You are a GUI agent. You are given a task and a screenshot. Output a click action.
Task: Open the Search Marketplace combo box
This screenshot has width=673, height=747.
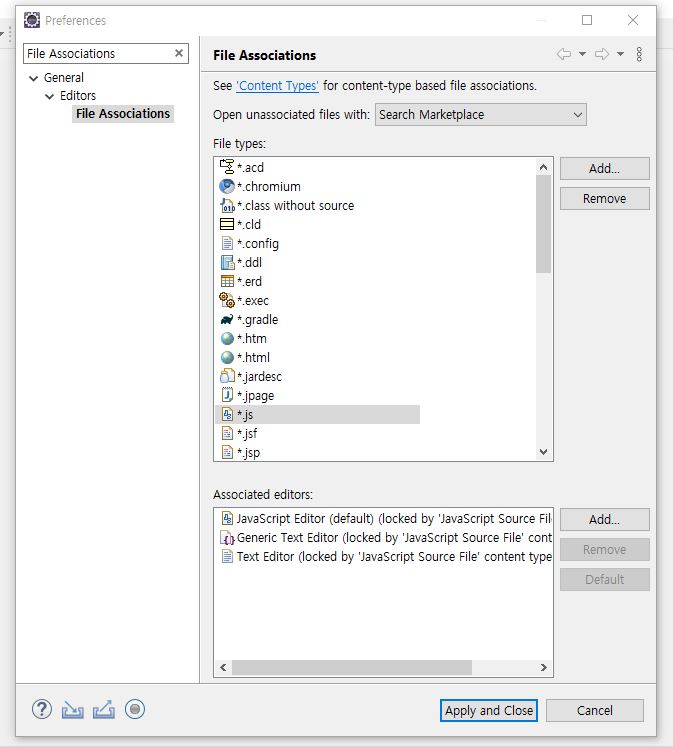pyautogui.click(x=481, y=115)
